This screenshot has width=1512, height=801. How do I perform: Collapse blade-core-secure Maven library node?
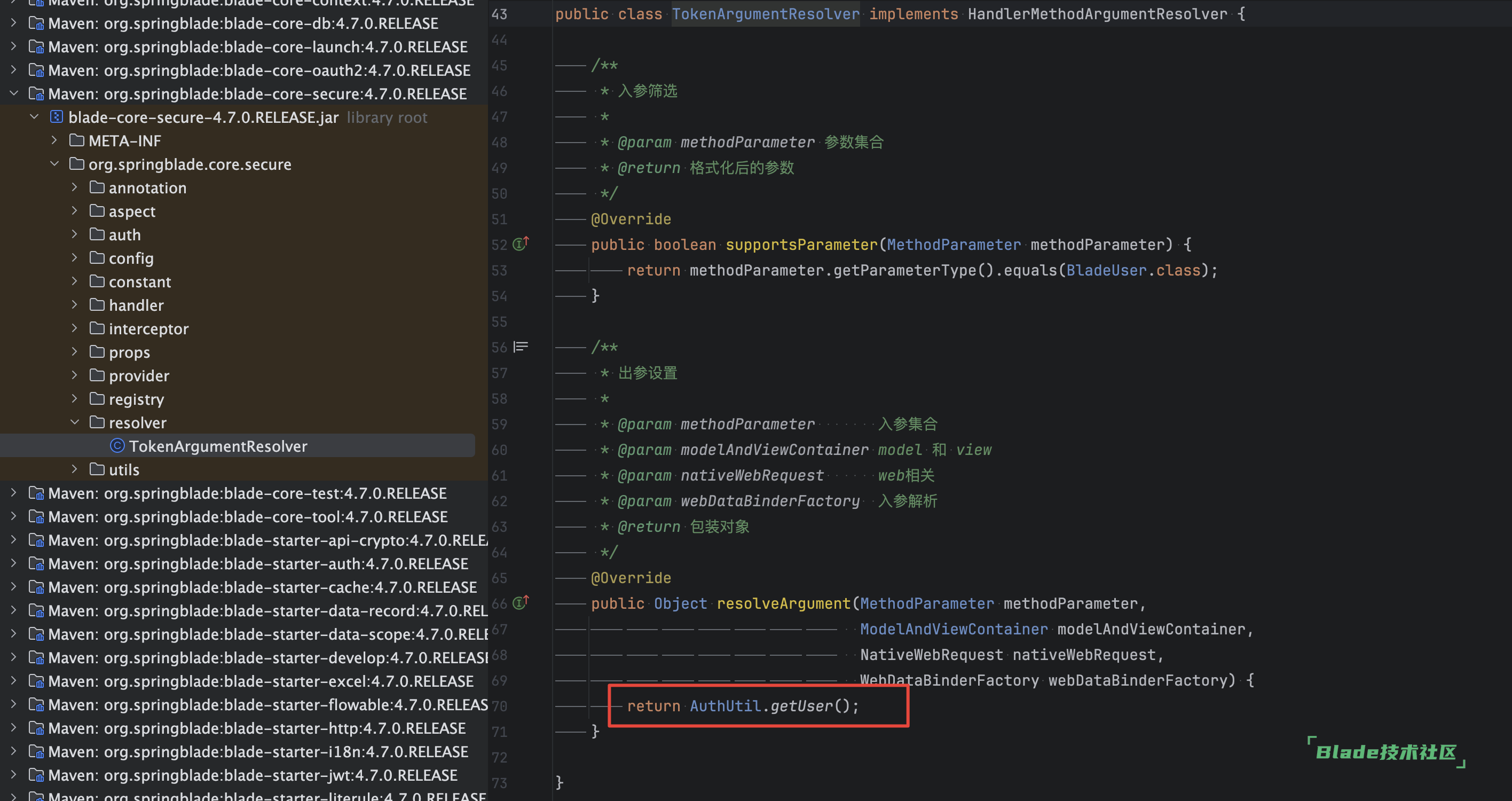(14, 93)
